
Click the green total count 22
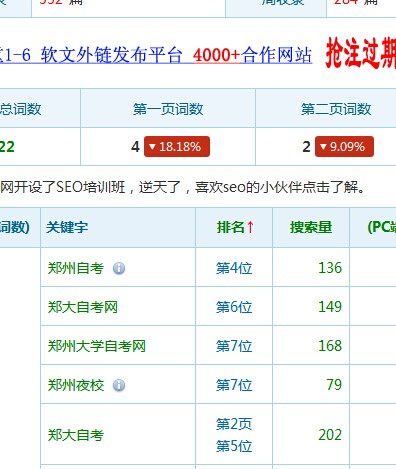pos(7,147)
